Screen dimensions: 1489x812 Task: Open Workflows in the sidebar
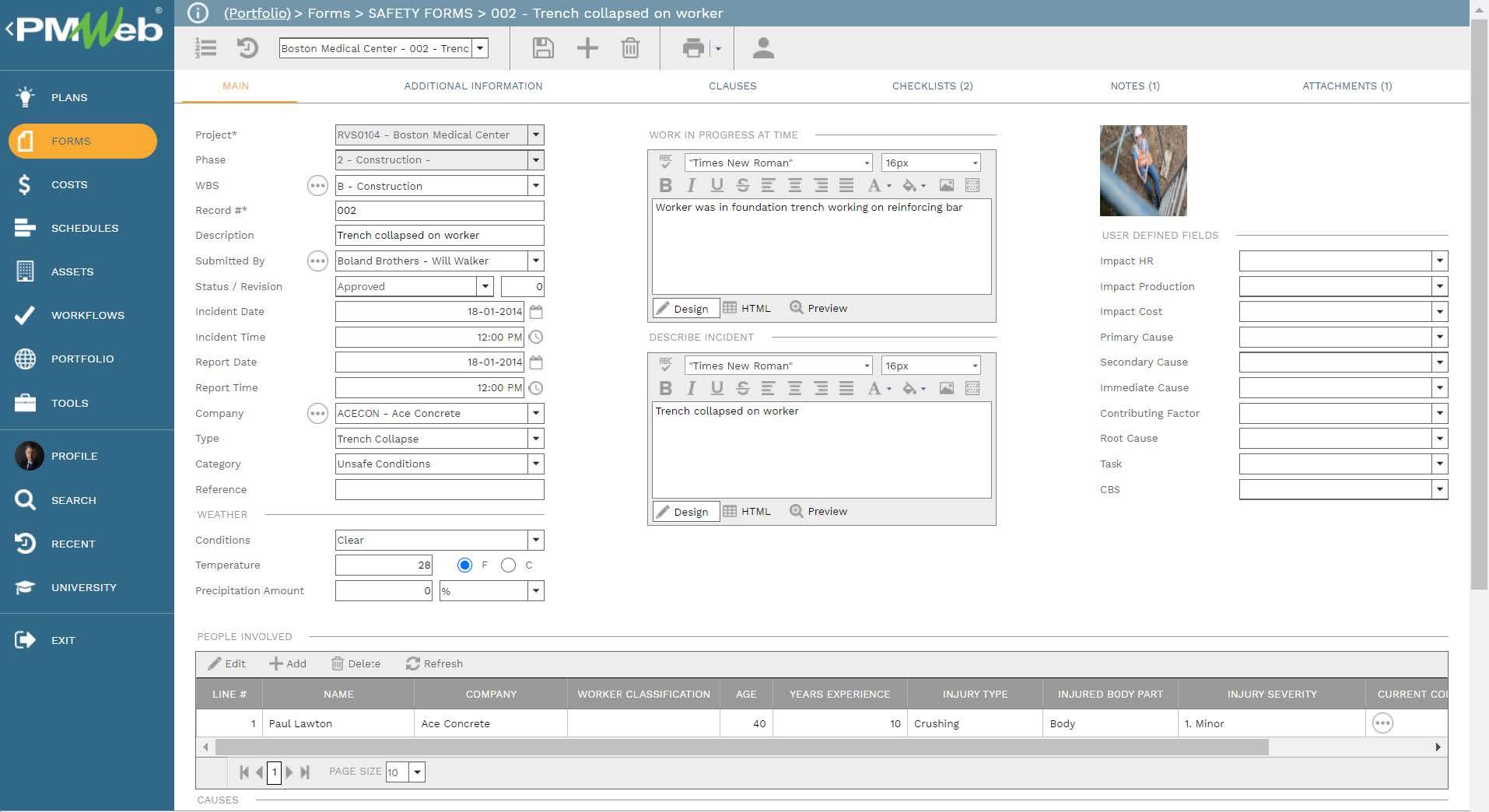point(87,316)
